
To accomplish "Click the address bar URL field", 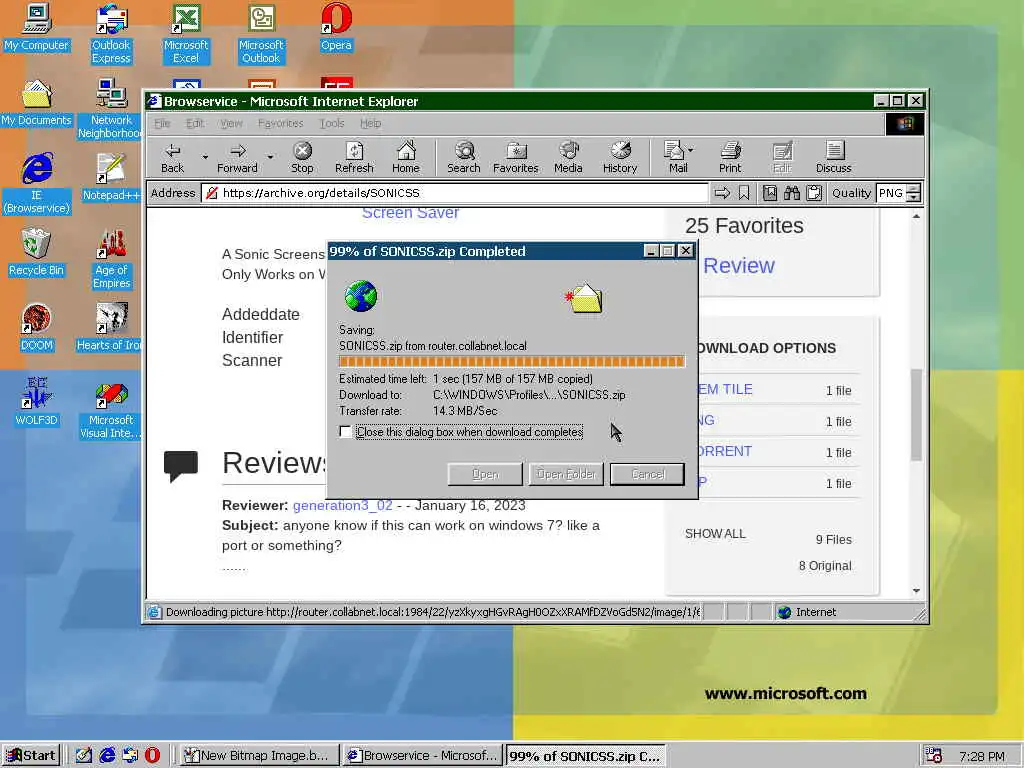I will (x=455, y=193).
